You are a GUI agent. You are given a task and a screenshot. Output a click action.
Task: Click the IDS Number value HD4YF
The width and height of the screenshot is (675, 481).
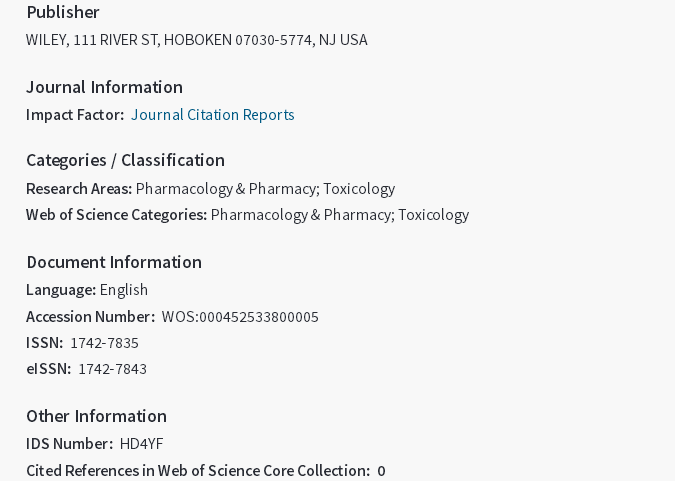click(x=141, y=444)
